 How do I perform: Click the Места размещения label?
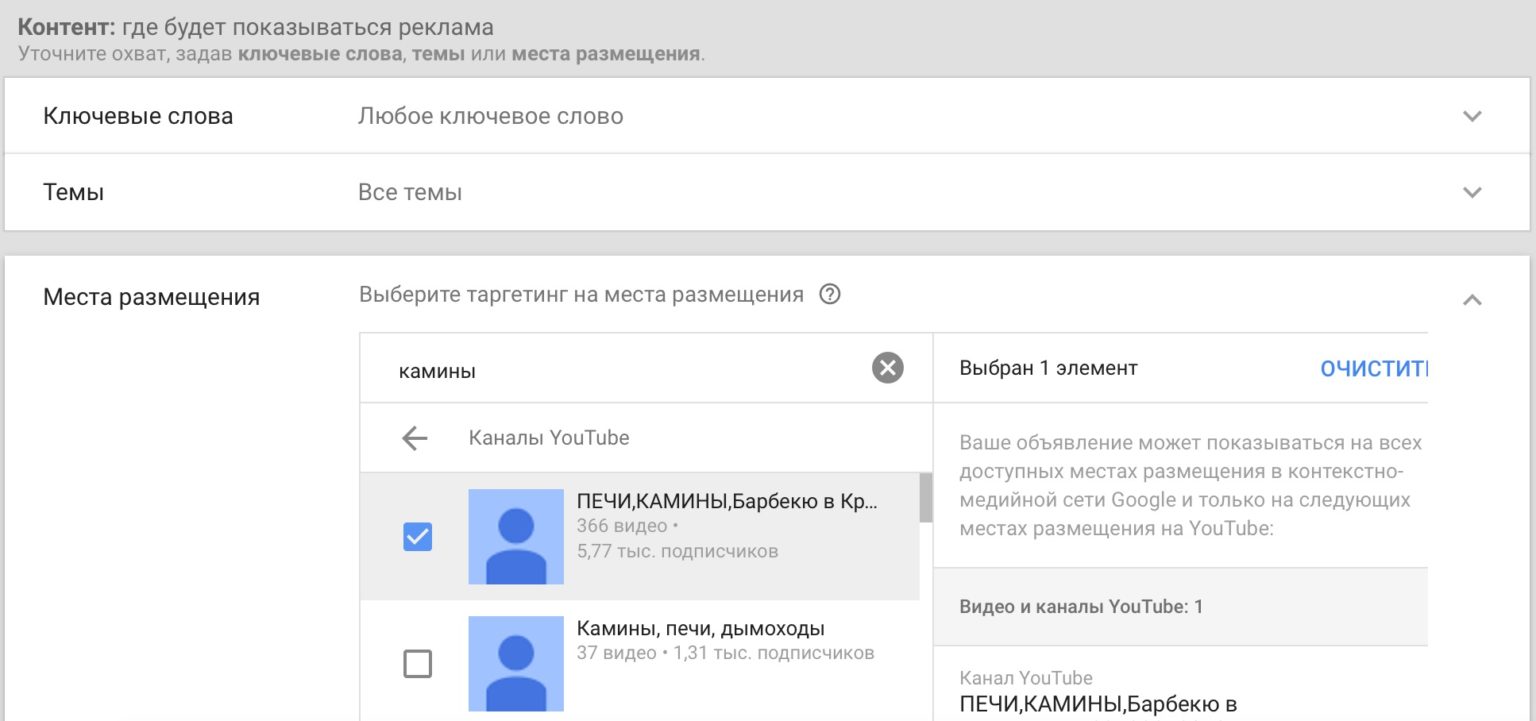151,297
